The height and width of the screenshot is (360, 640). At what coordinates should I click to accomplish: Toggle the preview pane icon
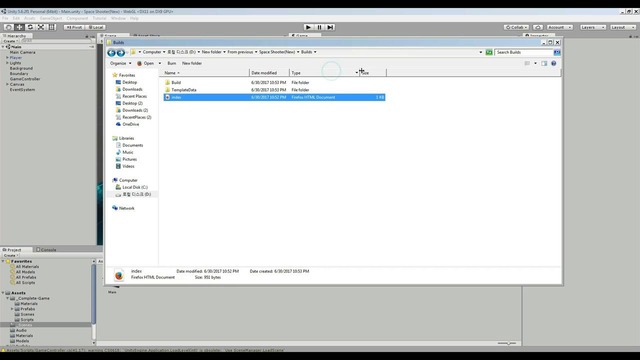click(x=544, y=63)
